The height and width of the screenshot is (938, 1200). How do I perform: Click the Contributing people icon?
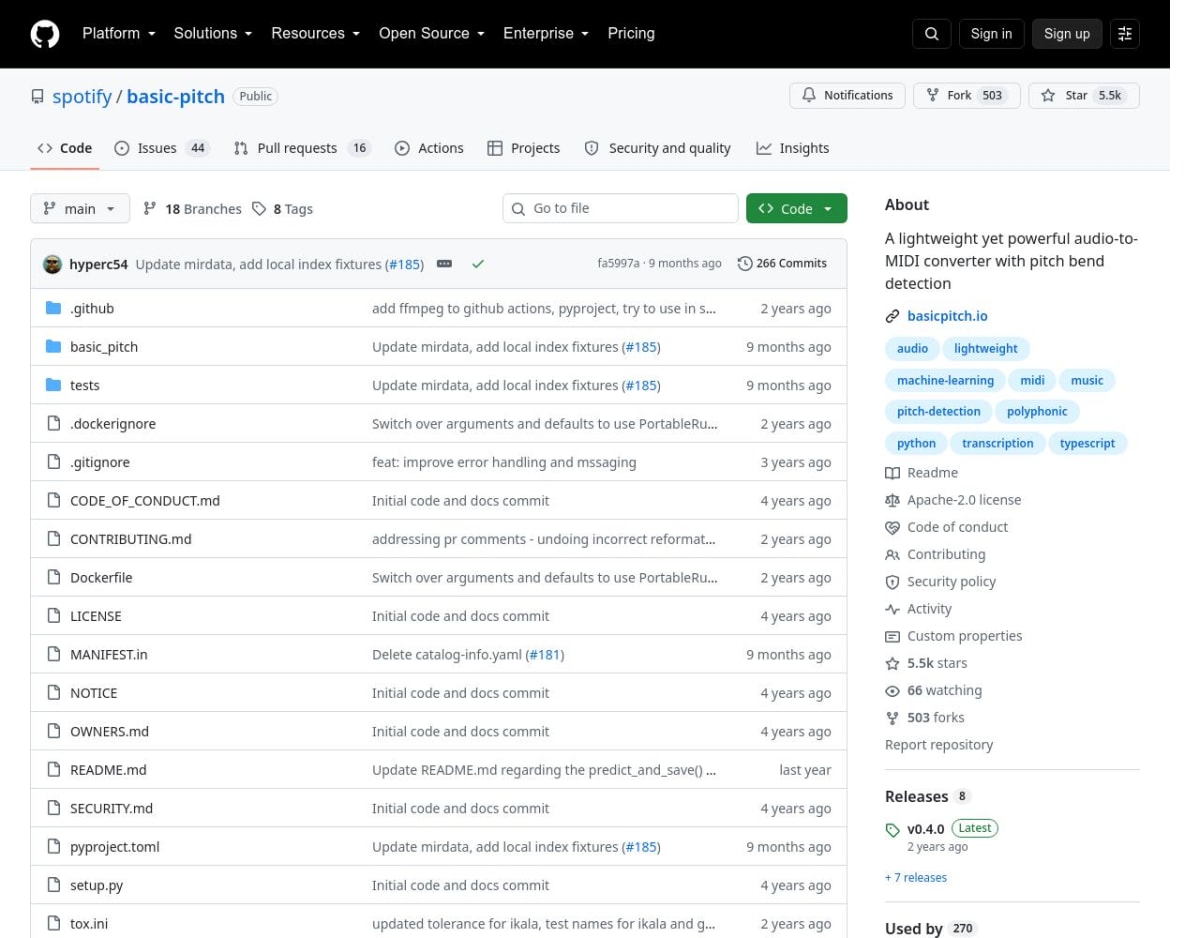892,555
